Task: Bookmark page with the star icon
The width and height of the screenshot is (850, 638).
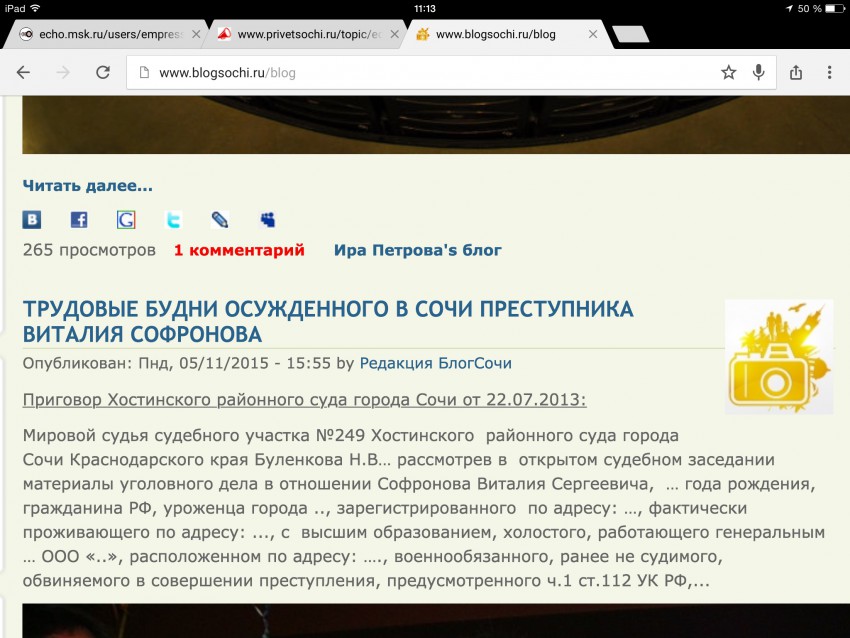Action: click(729, 72)
